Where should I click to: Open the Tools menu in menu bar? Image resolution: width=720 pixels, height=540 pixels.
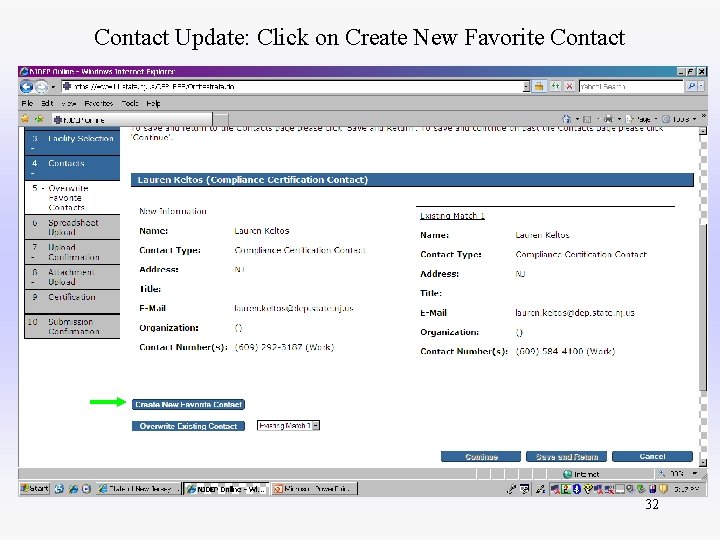click(130, 103)
